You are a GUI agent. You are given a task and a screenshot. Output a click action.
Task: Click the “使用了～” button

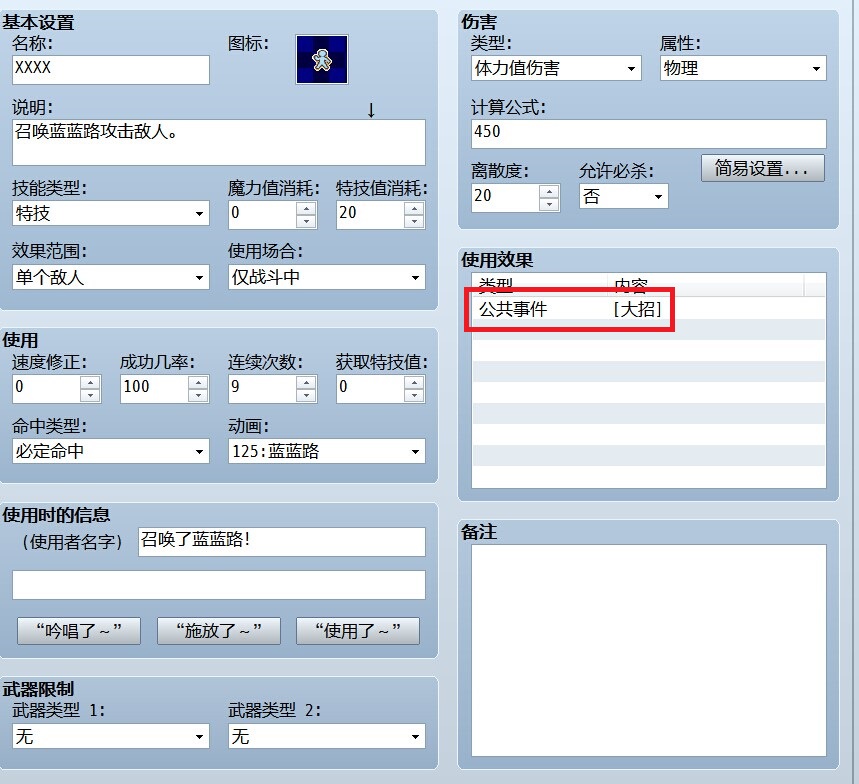(x=358, y=631)
